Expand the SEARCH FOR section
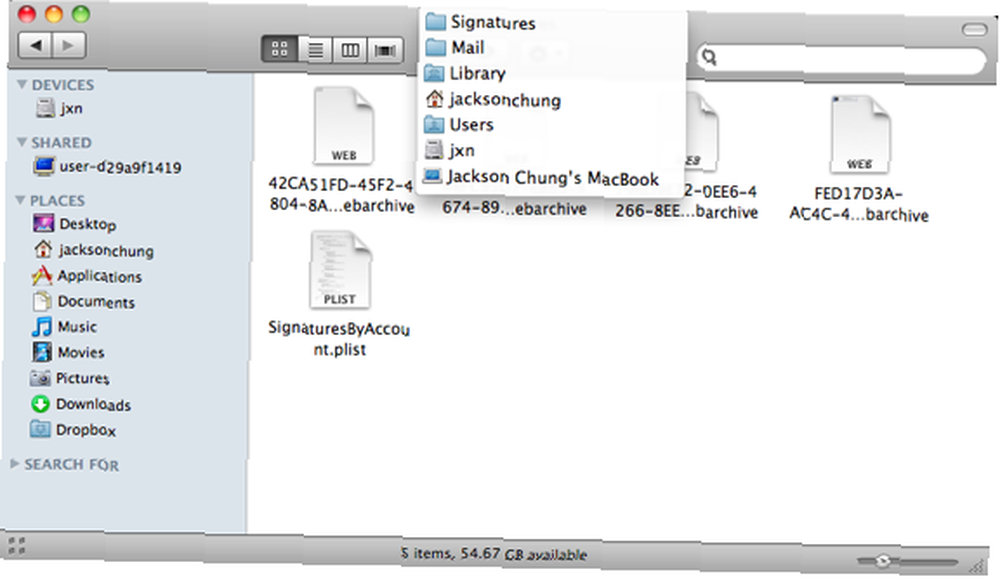The image size is (1000, 579). coord(15,464)
